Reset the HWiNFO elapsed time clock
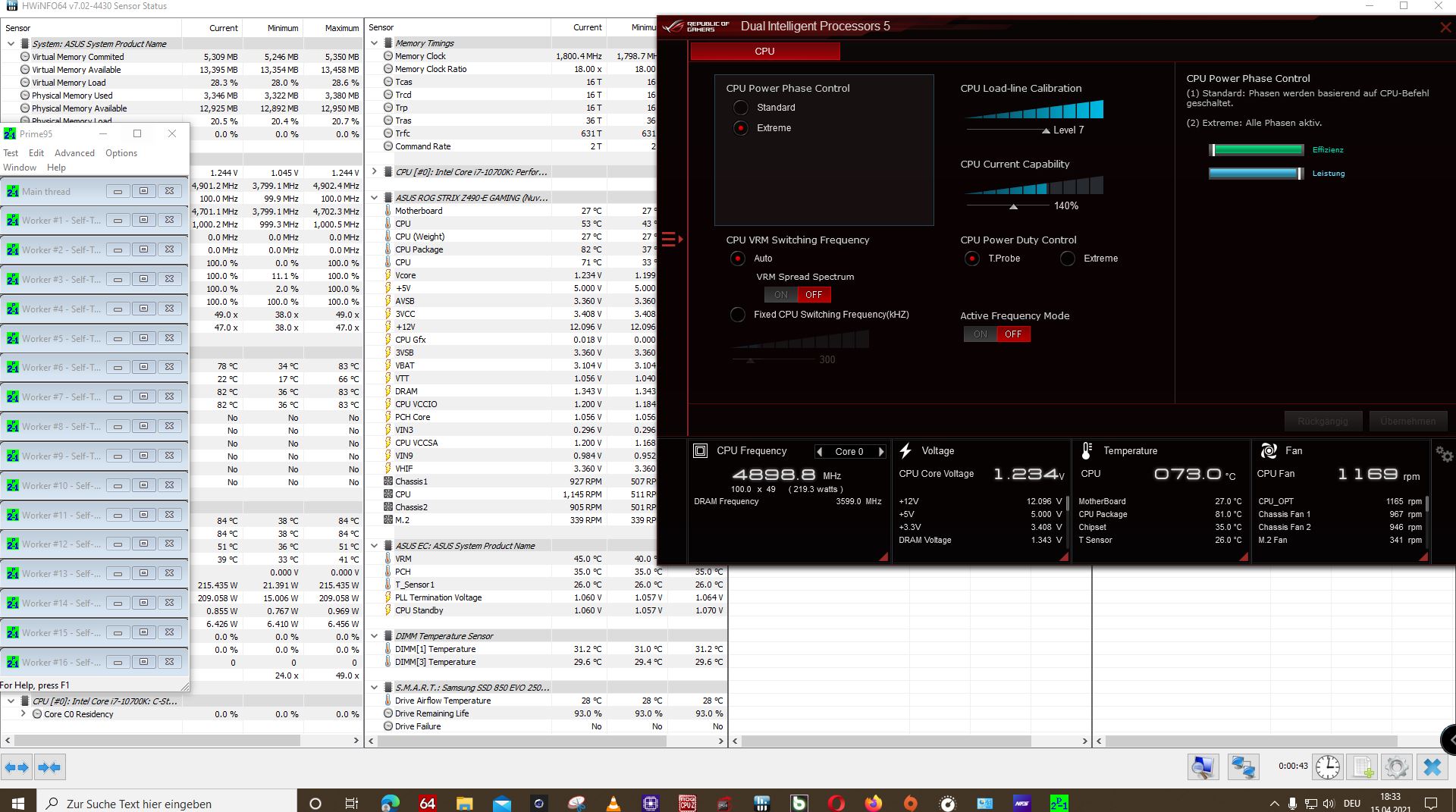The image size is (1456, 812). click(1327, 767)
